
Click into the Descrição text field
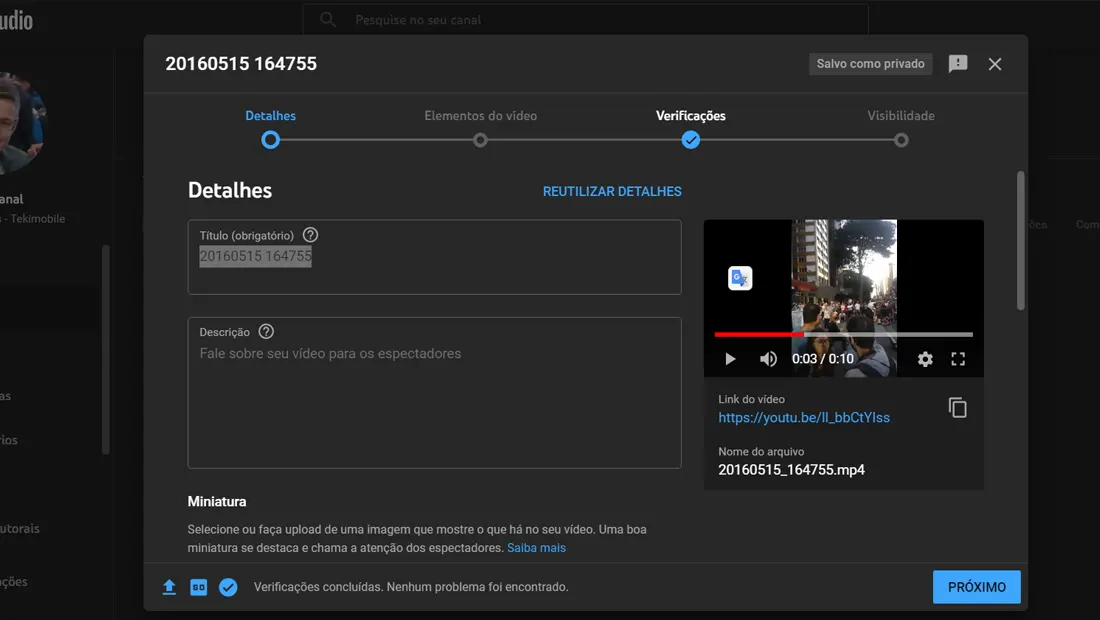[434, 393]
